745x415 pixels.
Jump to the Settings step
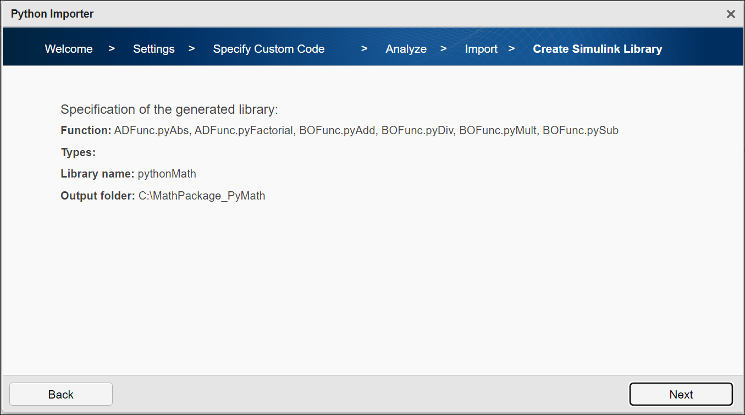[153, 49]
